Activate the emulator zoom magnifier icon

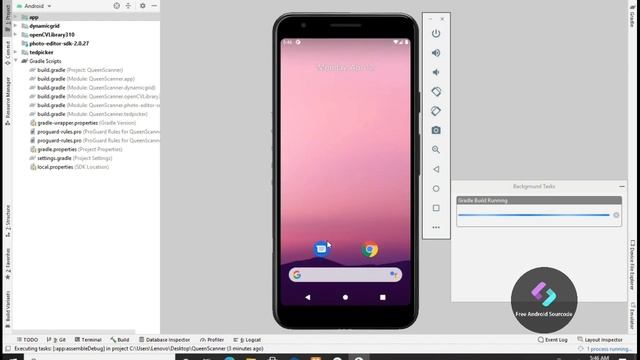pos(436,149)
